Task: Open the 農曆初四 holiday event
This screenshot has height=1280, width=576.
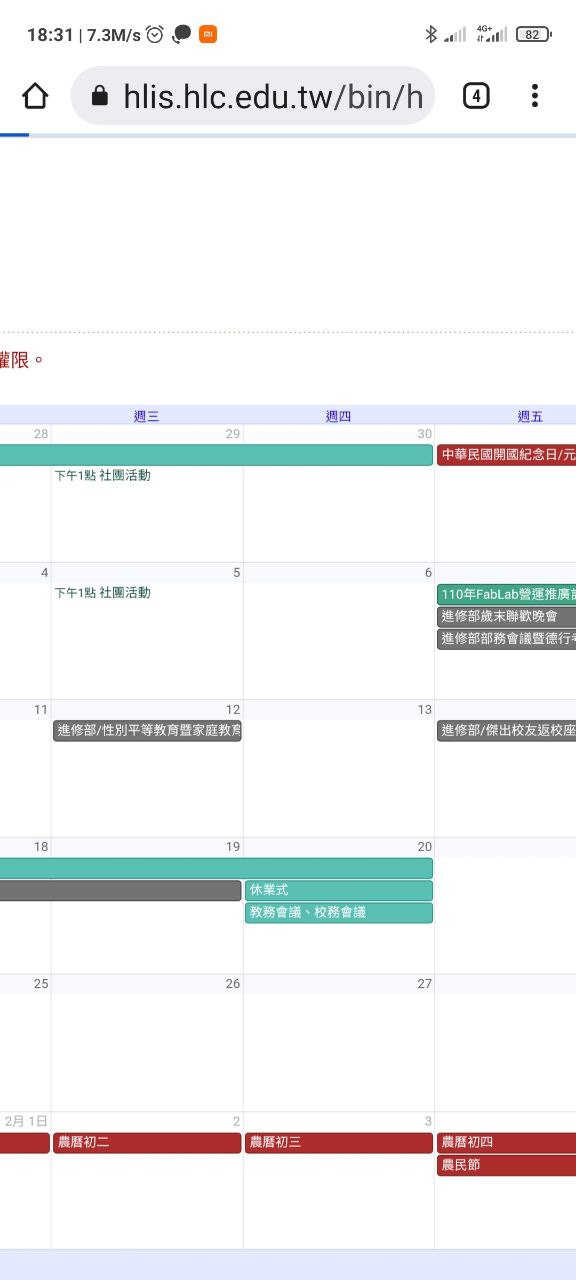Action: coord(506,1143)
